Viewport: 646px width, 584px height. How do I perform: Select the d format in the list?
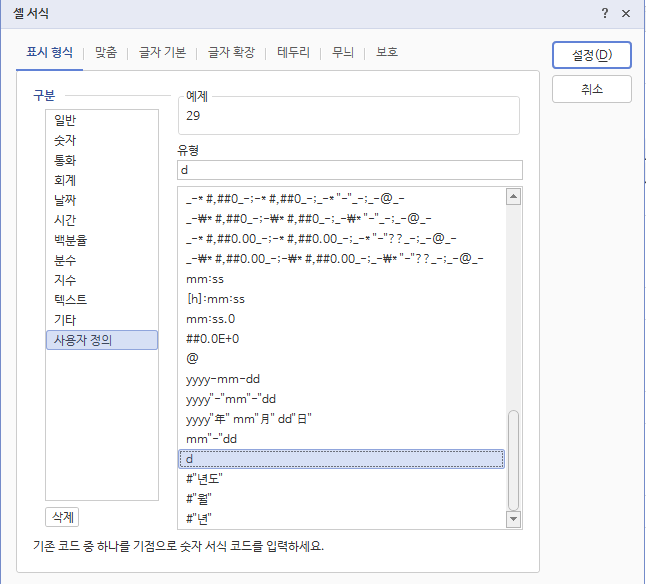tap(342, 459)
